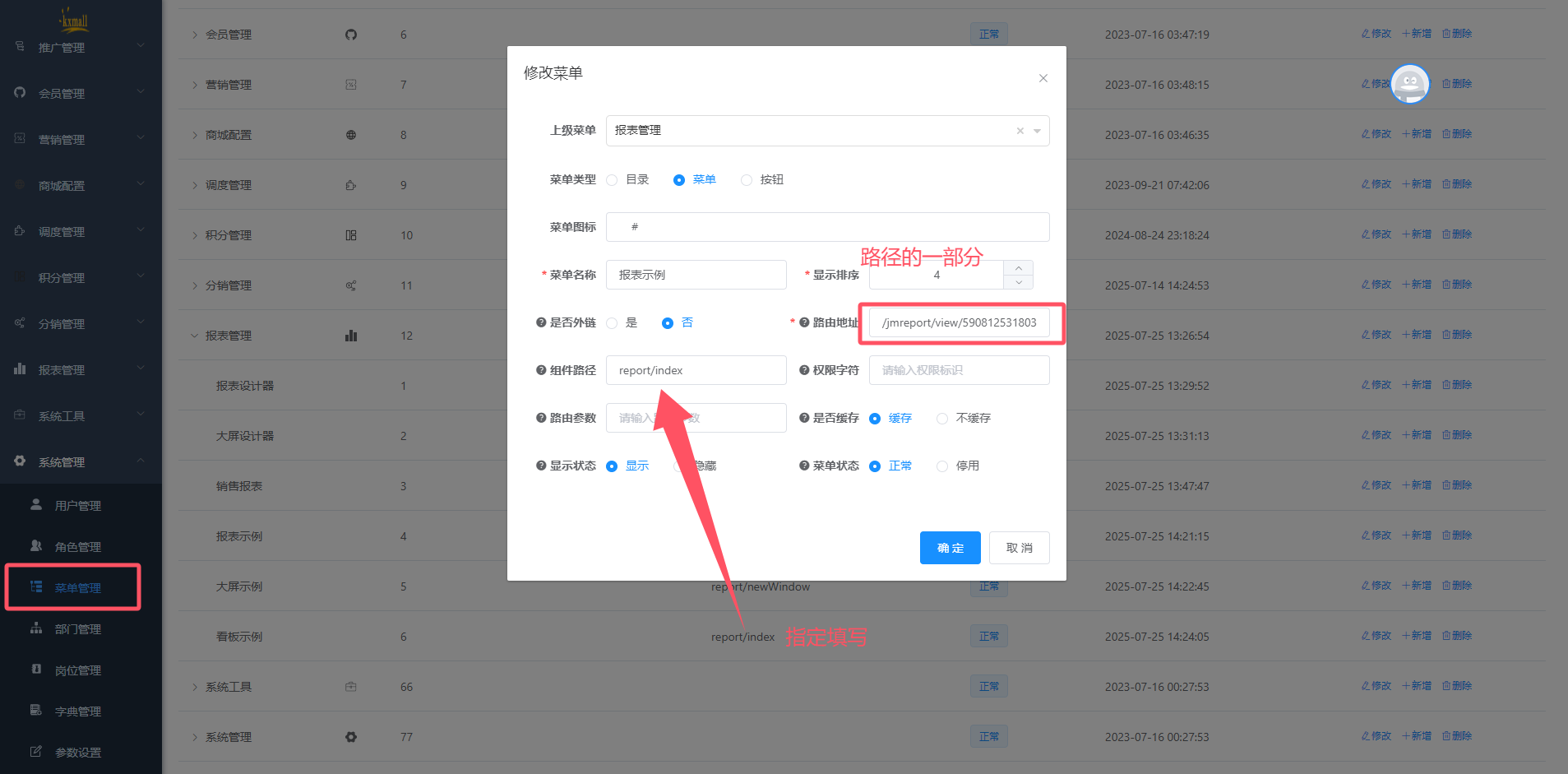Viewport: 1568px width, 774px height.
Task: Select the 按钮 menu type radio
Action: pos(747,180)
